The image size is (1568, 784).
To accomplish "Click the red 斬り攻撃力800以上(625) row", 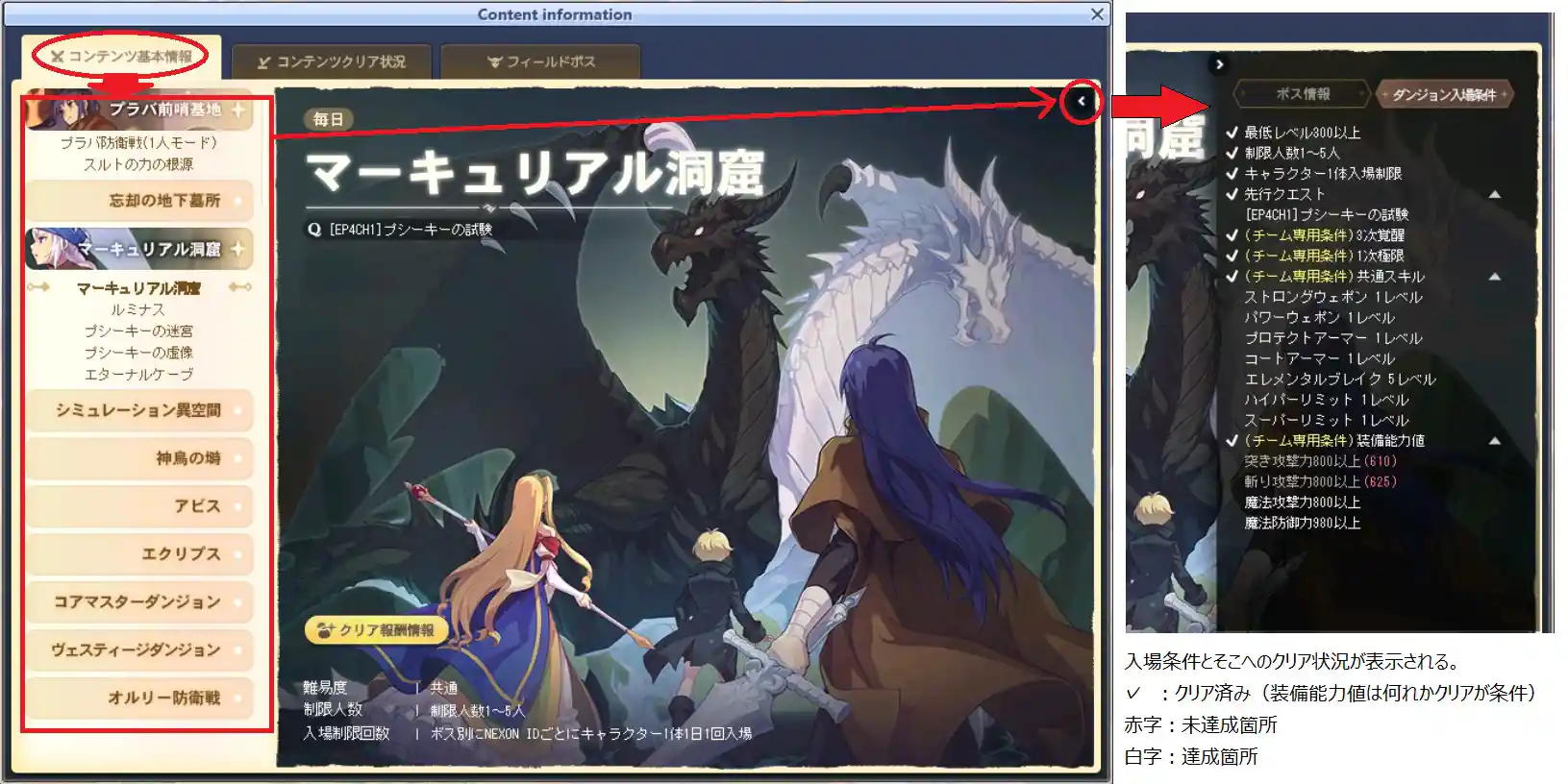I will [1321, 482].
